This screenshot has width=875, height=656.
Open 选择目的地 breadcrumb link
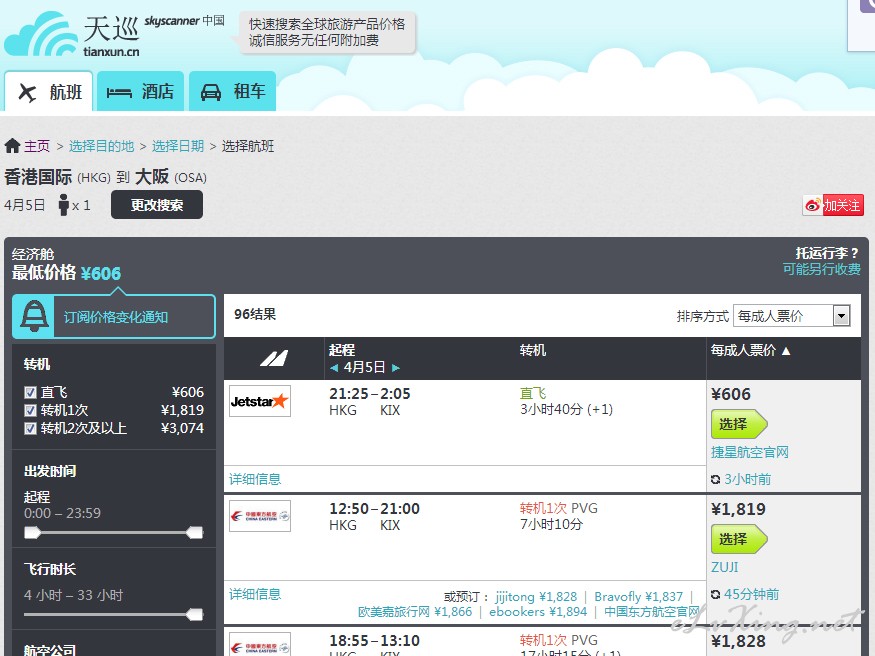pos(102,146)
